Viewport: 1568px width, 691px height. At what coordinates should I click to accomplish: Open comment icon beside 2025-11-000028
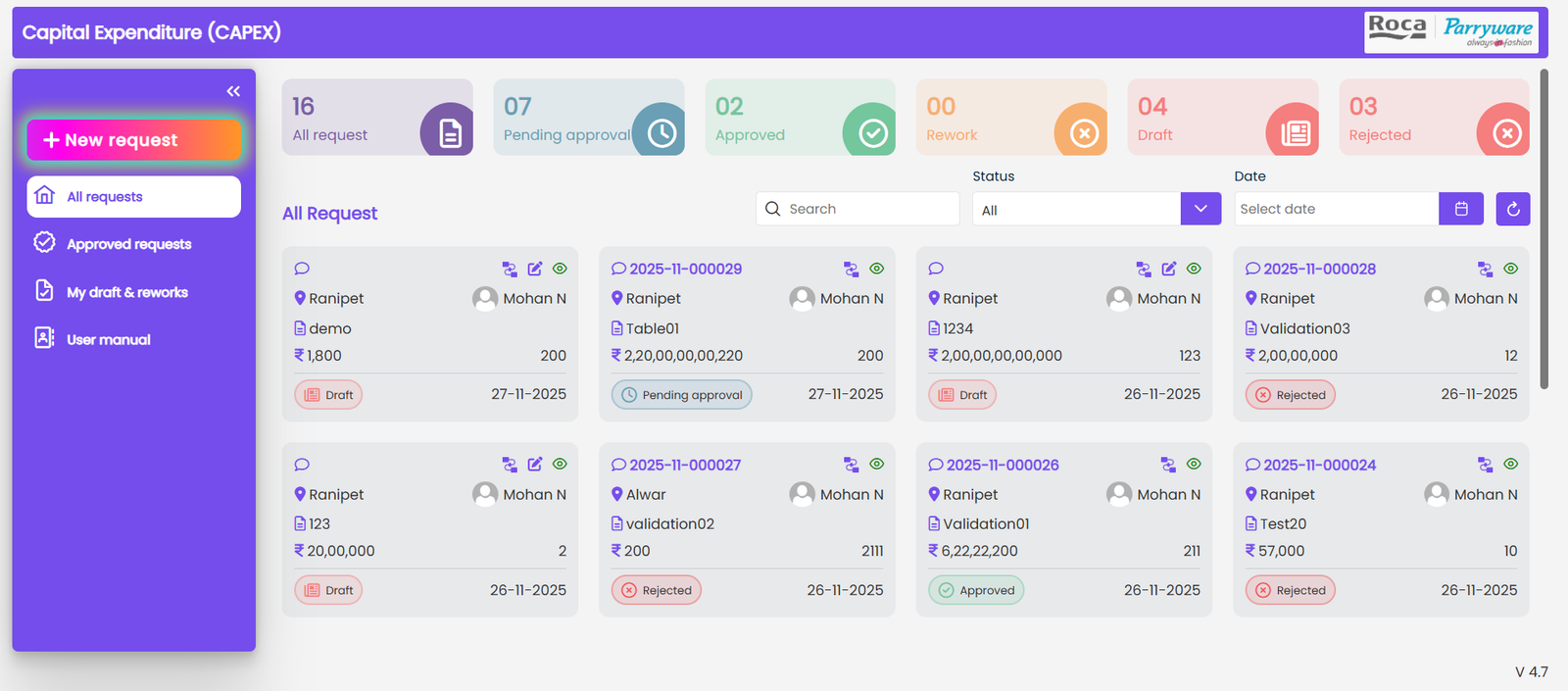click(x=1252, y=269)
